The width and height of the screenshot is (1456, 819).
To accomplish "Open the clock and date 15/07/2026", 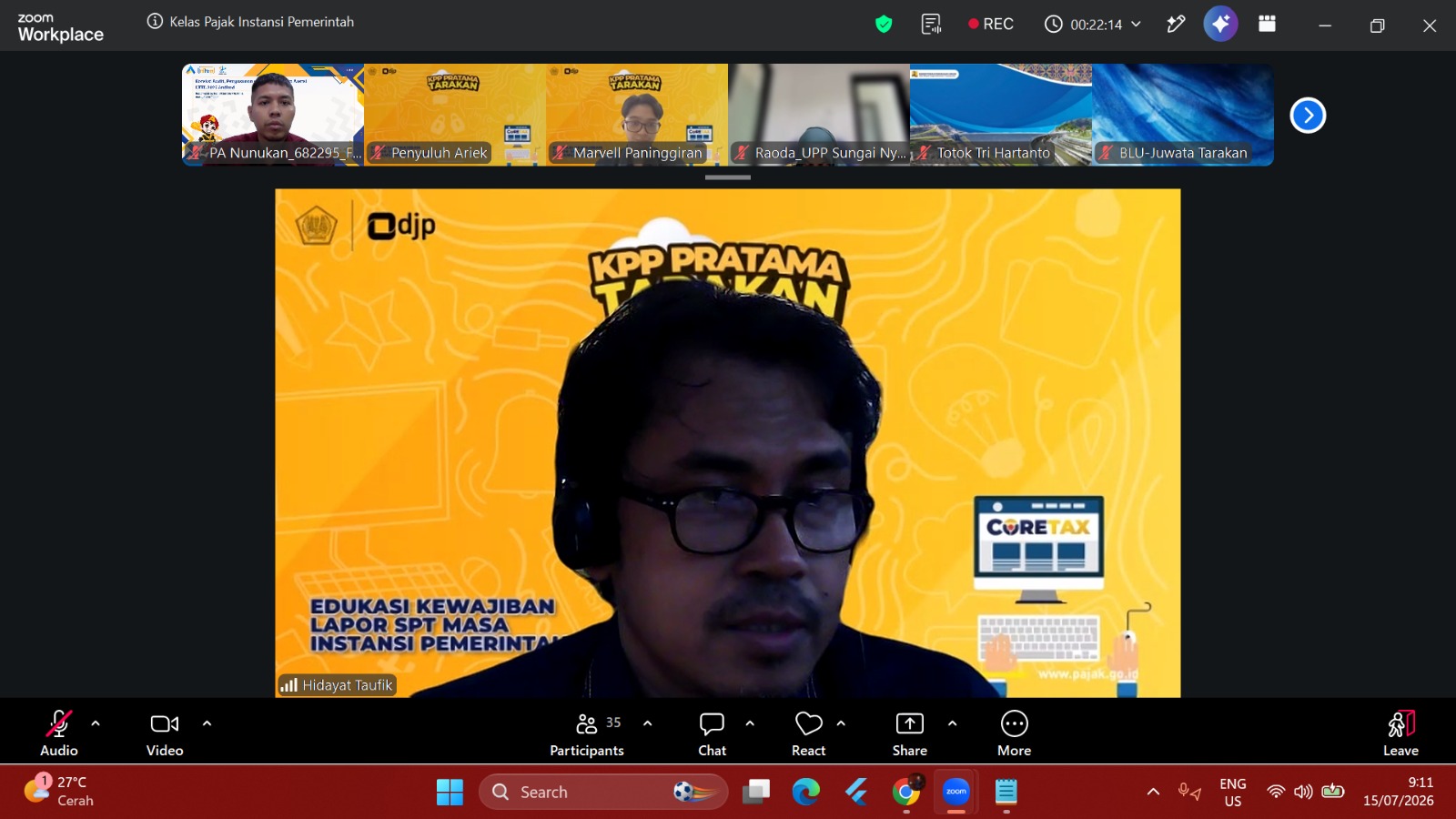I will [x=1399, y=793].
